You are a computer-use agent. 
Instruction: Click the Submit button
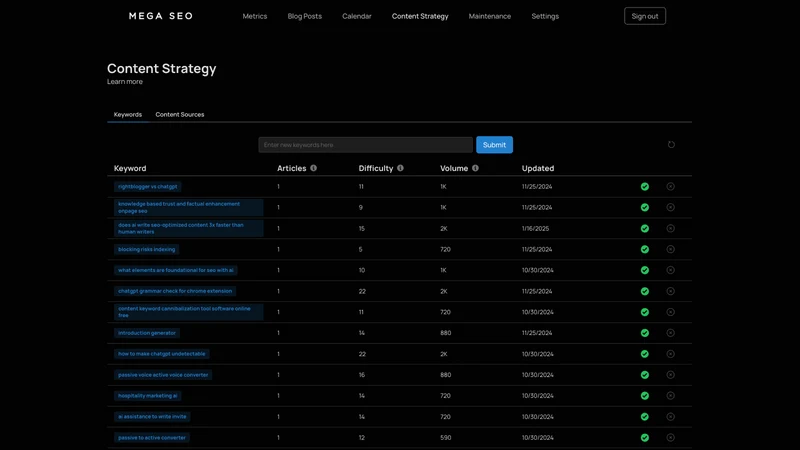pyautogui.click(x=494, y=145)
